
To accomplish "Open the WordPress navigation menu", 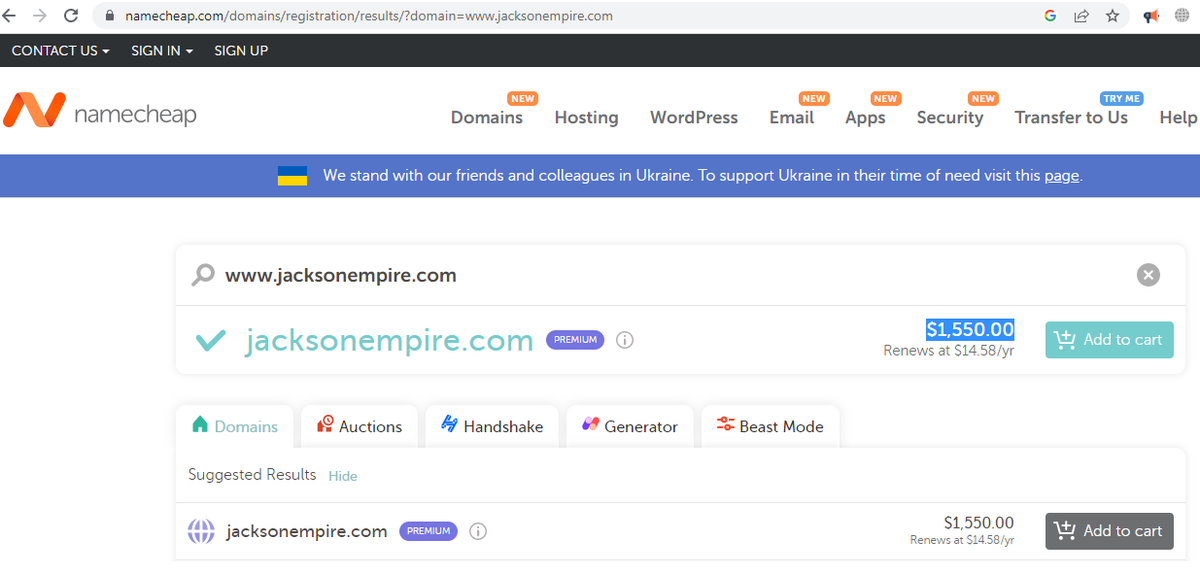I will (x=694, y=118).
